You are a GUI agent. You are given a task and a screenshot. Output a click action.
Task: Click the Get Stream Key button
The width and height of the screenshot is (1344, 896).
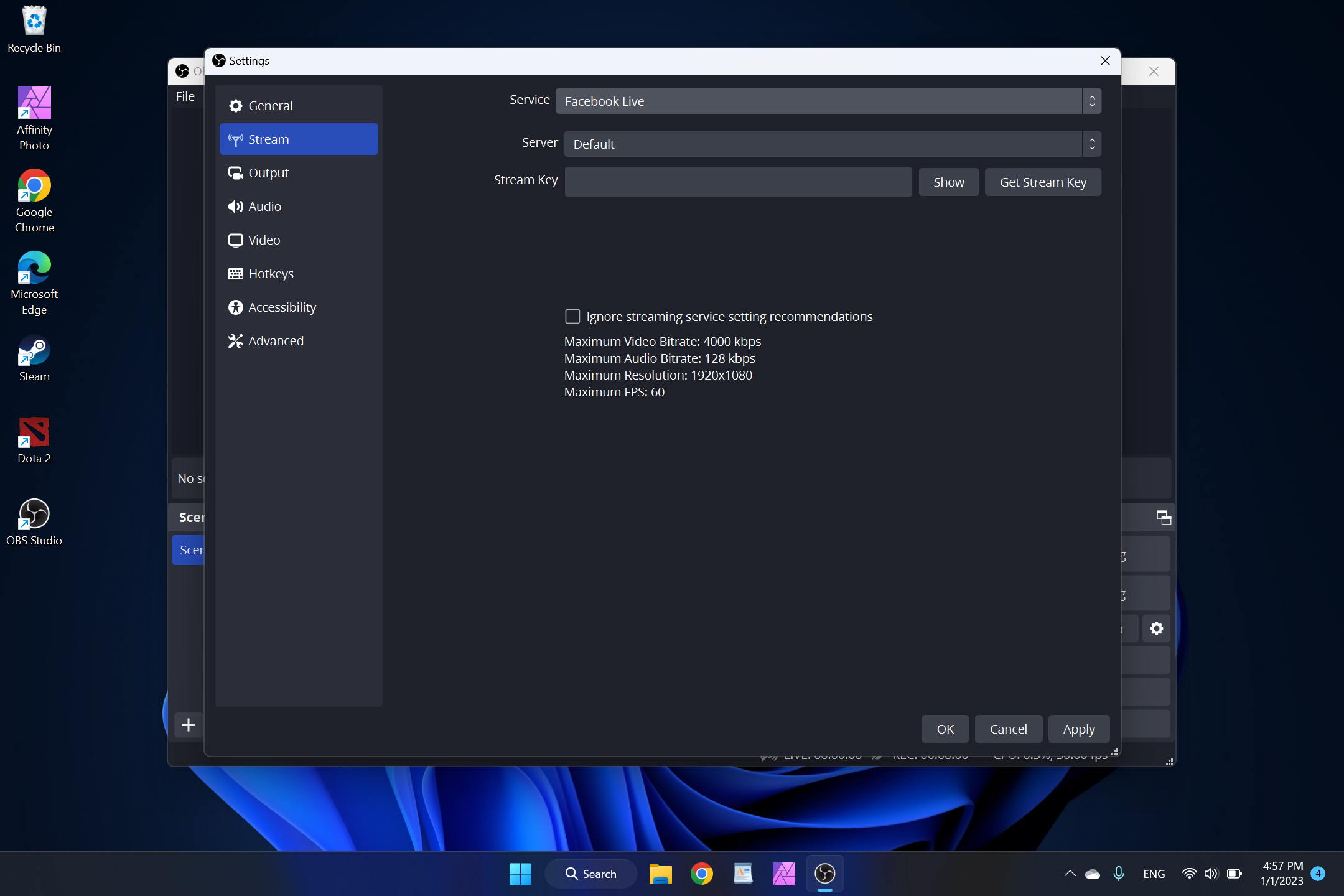tap(1043, 182)
